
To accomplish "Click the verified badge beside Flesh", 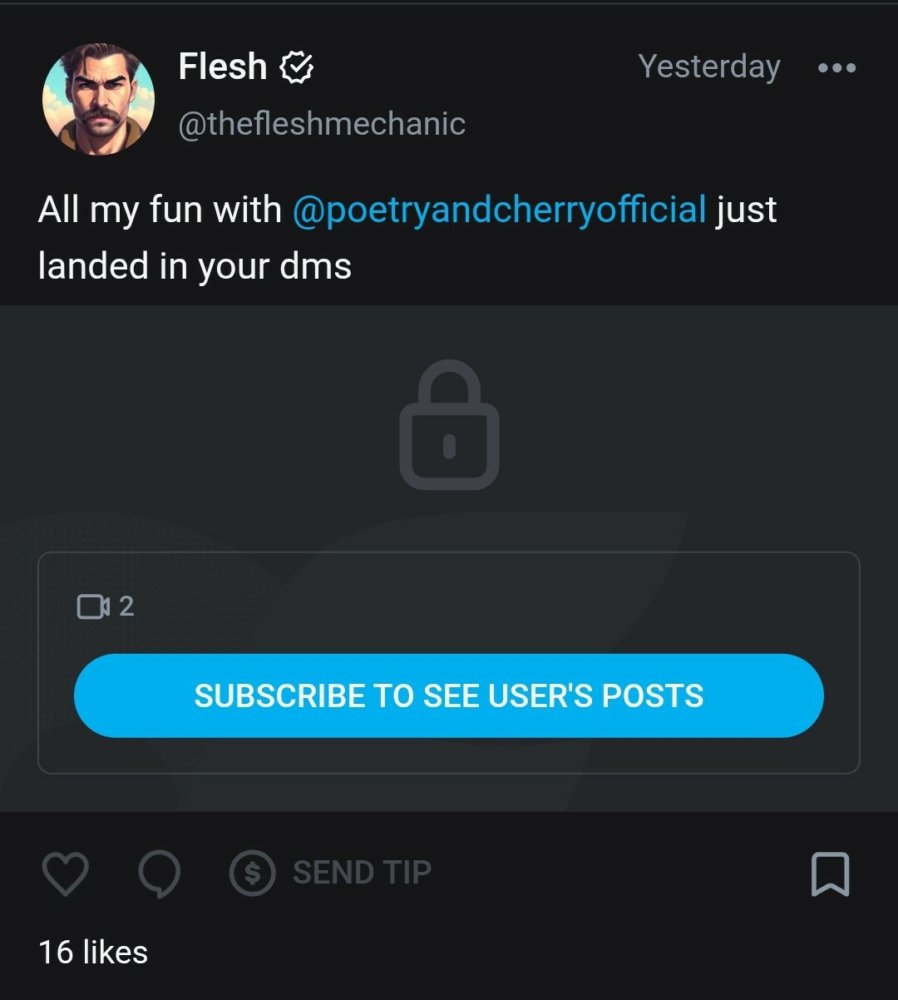I will point(297,67).
